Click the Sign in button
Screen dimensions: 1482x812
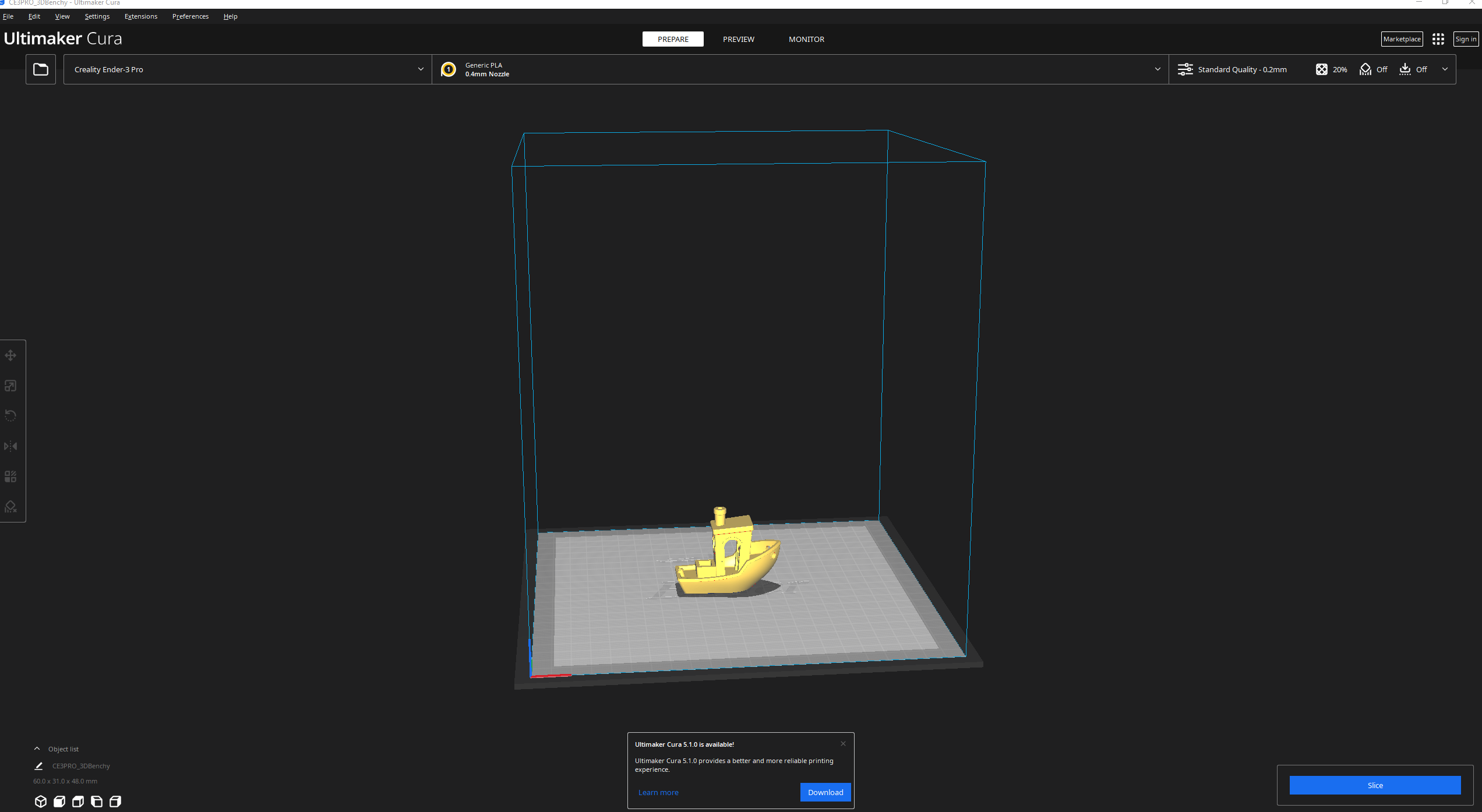(x=1466, y=39)
